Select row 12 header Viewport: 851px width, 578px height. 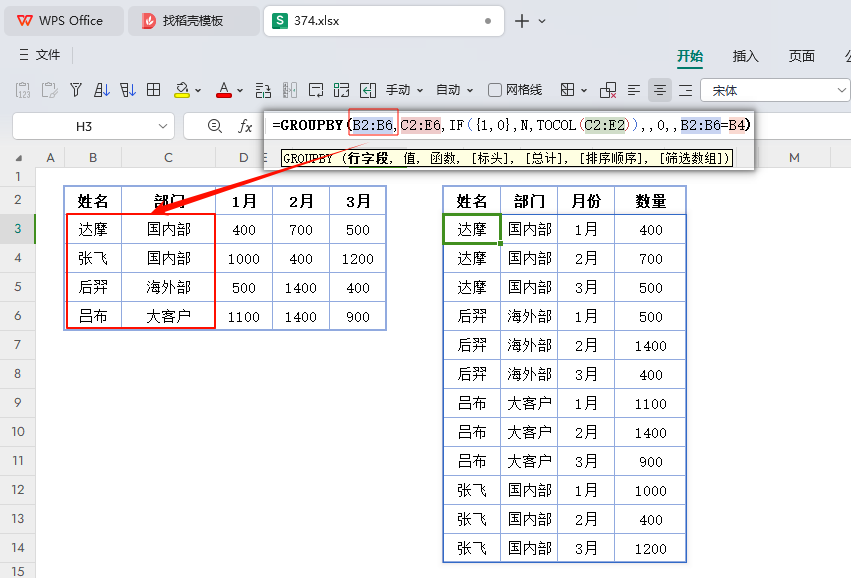[18, 490]
